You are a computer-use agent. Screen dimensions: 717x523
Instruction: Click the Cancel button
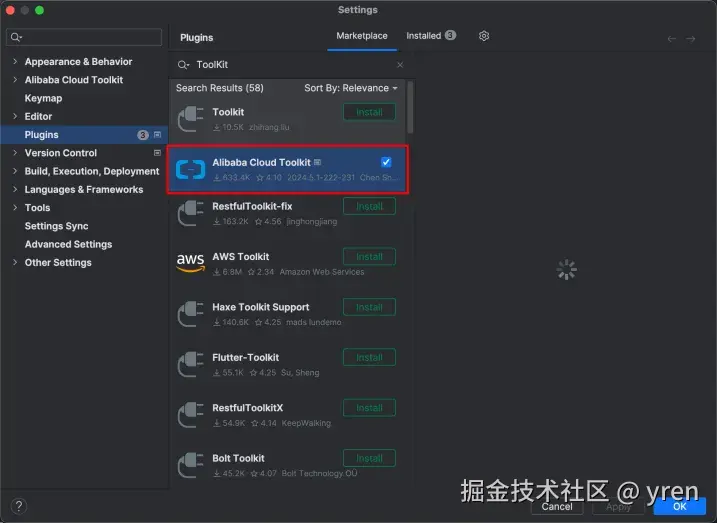[556, 506]
